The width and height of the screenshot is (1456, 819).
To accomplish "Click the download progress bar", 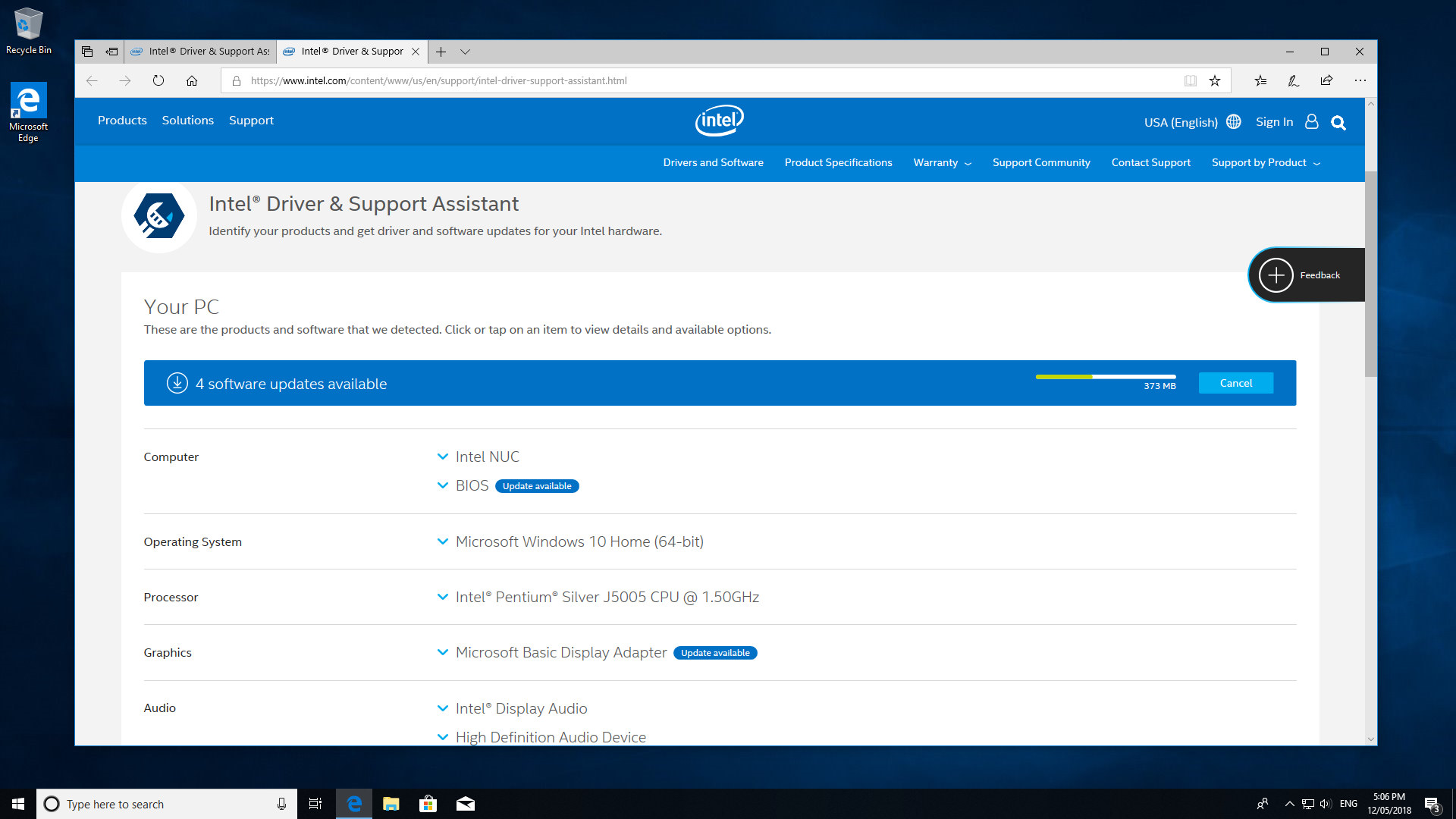I will pyautogui.click(x=1106, y=377).
